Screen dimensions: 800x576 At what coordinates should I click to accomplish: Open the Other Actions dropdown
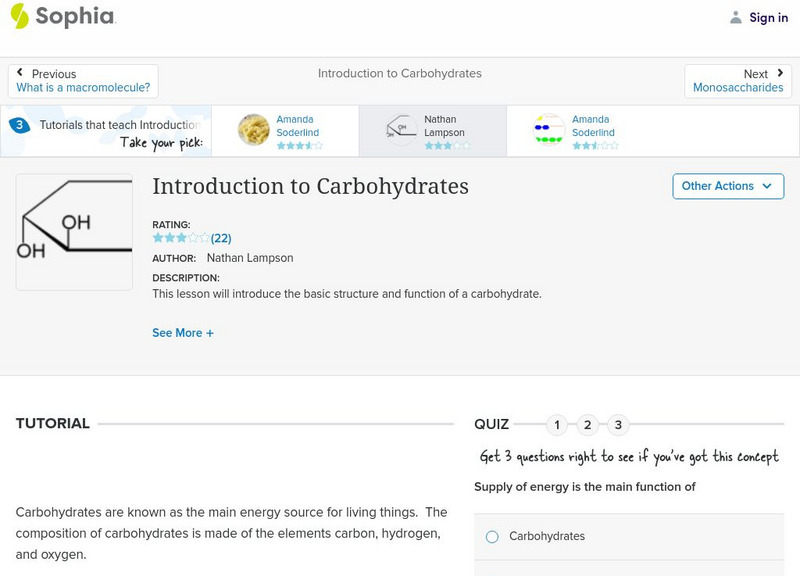point(727,186)
